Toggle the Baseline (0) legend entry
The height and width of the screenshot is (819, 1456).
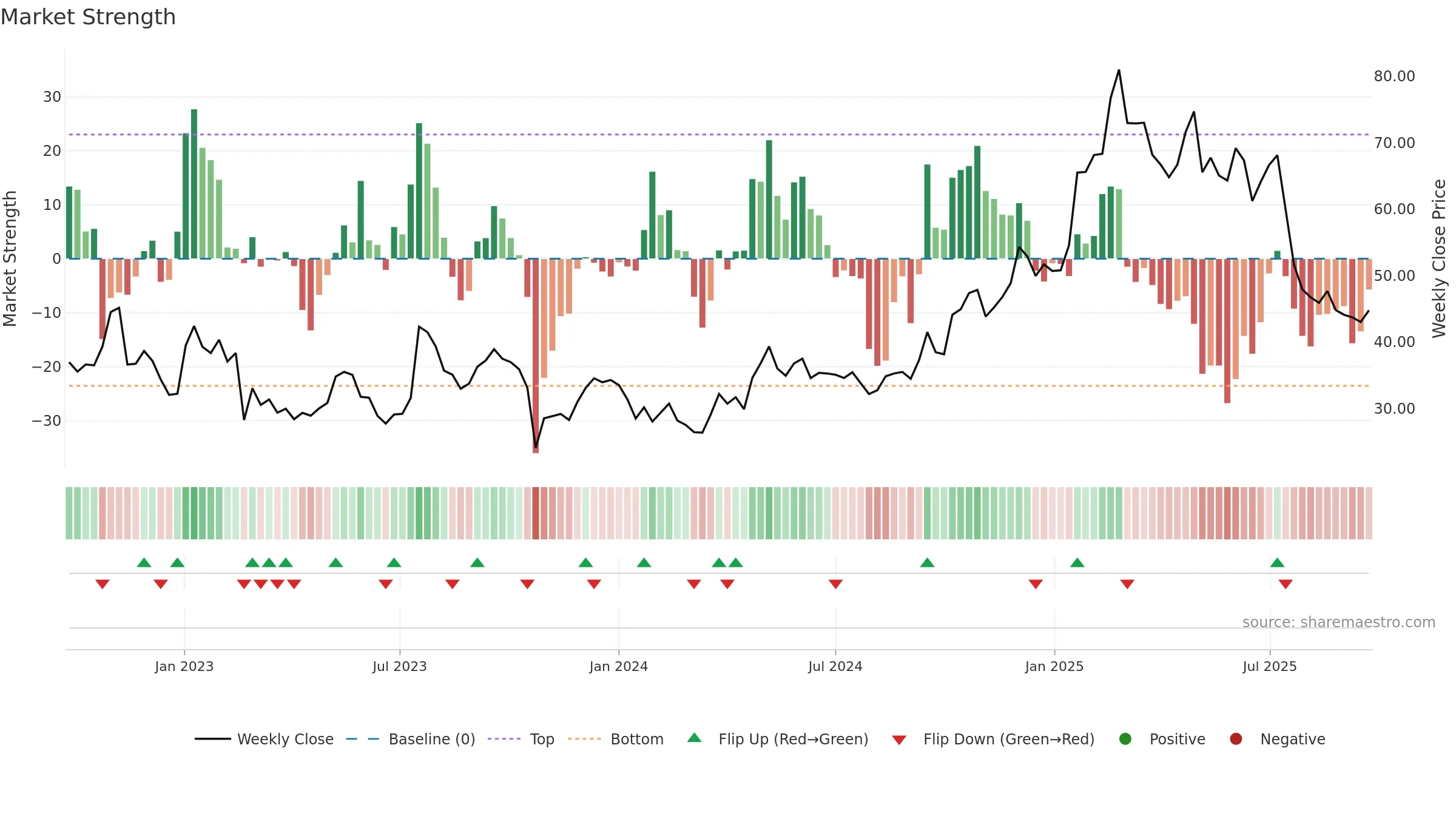[411, 739]
